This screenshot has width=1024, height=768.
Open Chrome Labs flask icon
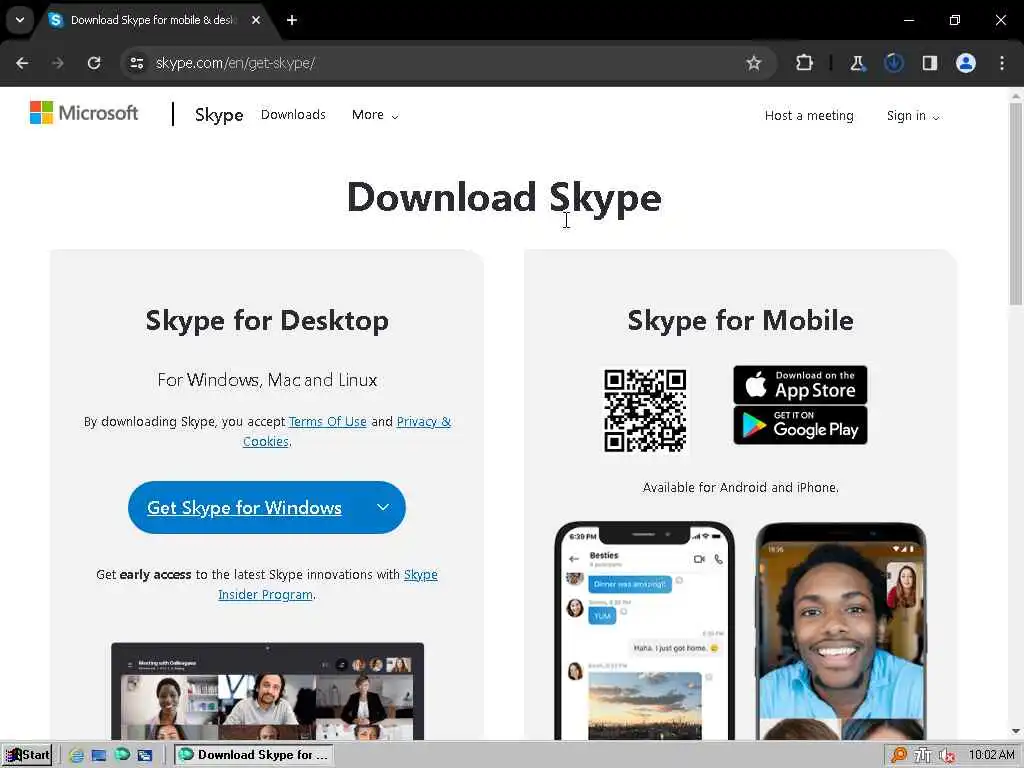(857, 63)
